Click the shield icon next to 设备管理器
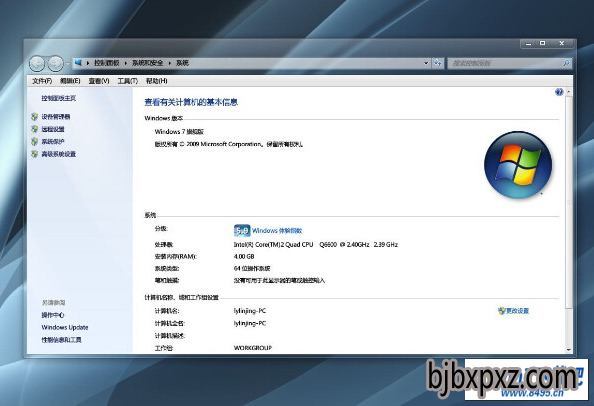The width and height of the screenshot is (594, 406). pos(34,117)
